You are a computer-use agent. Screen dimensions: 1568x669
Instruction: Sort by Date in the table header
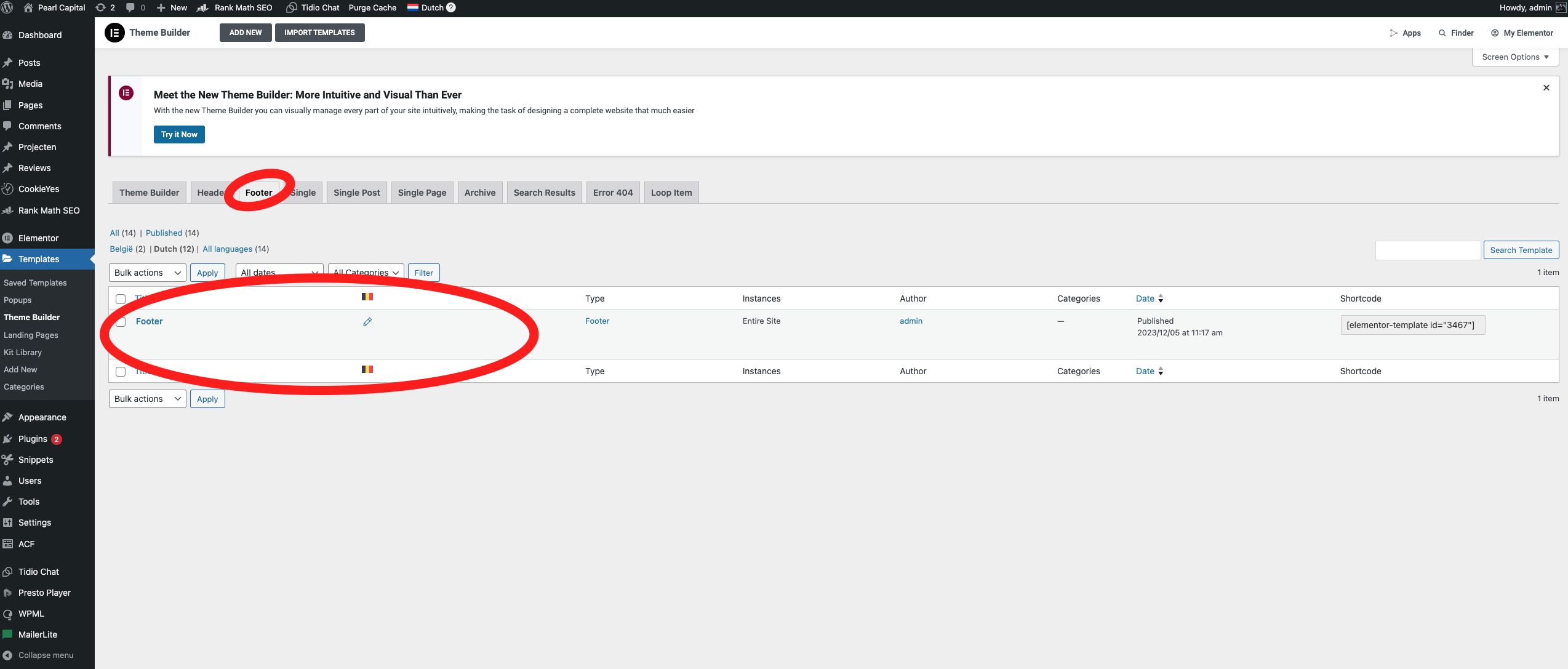(1150, 298)
